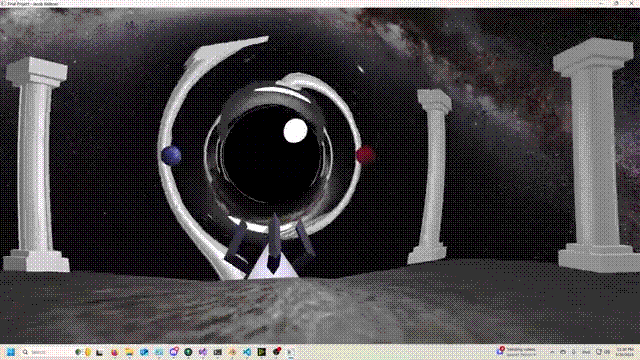Image resolution: width=640 pixels, height=360 pixels.
Task: Launch Visual Studio Code from taskbar
Action: [x=247, y=352]
